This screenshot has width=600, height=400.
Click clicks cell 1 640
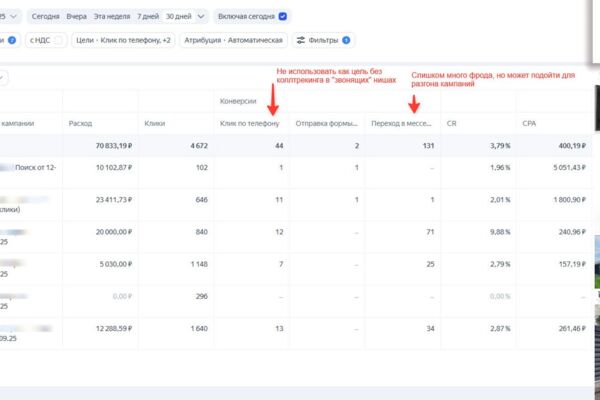point(199,328)
